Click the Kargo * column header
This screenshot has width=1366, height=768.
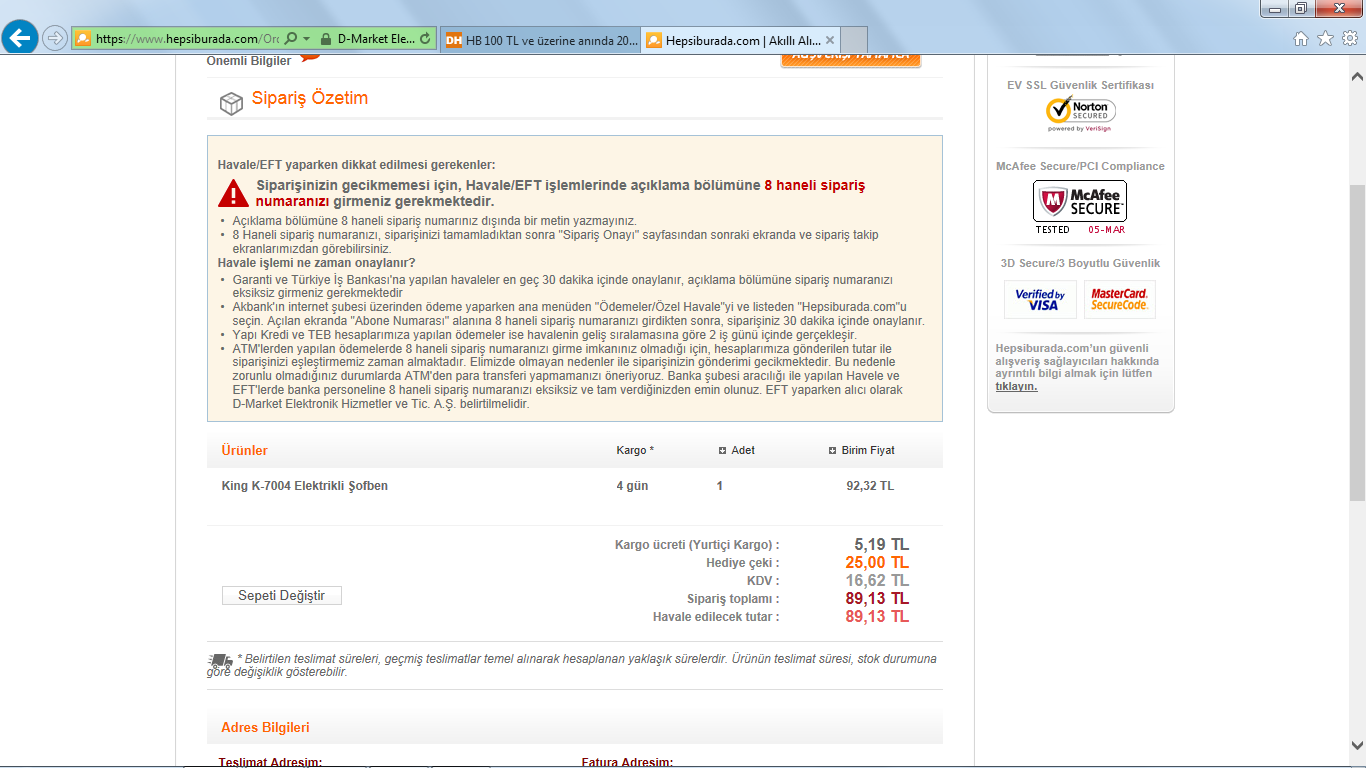635,451
